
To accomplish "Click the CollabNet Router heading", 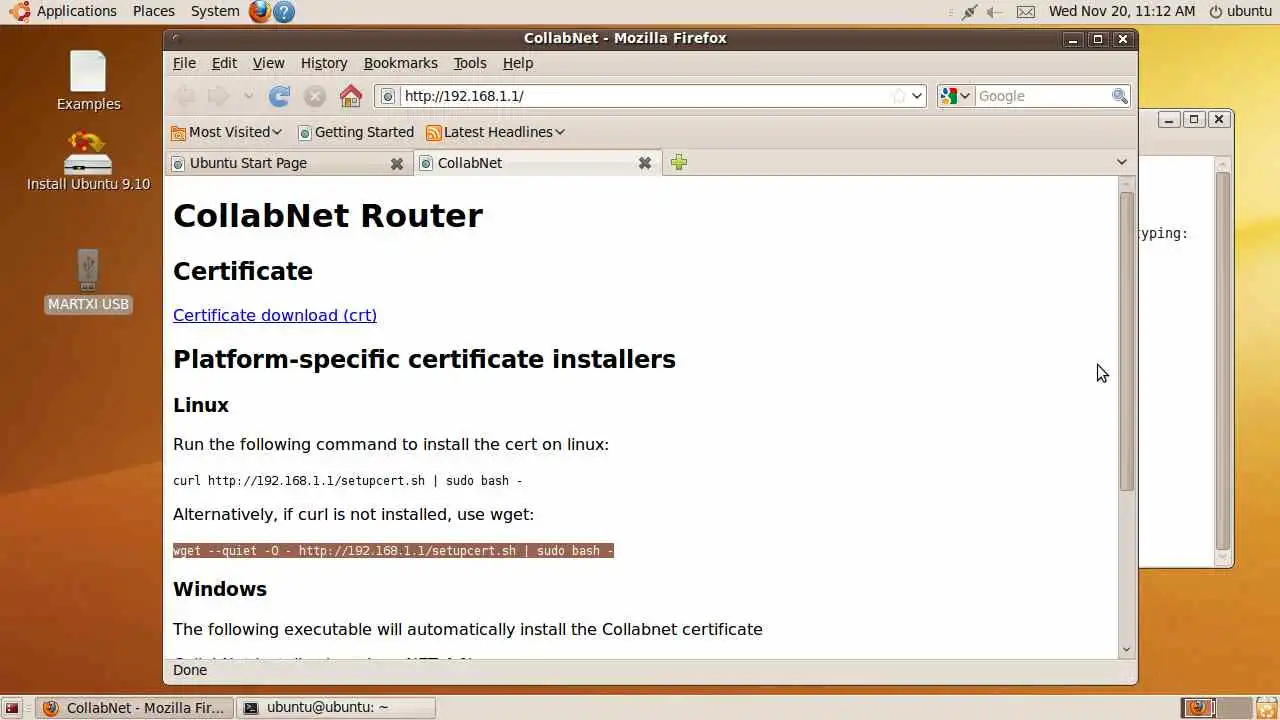I will [328, 216].
